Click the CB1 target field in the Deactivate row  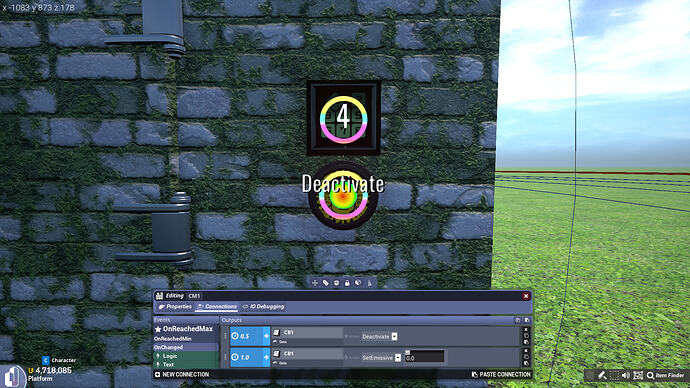(307, 333)
